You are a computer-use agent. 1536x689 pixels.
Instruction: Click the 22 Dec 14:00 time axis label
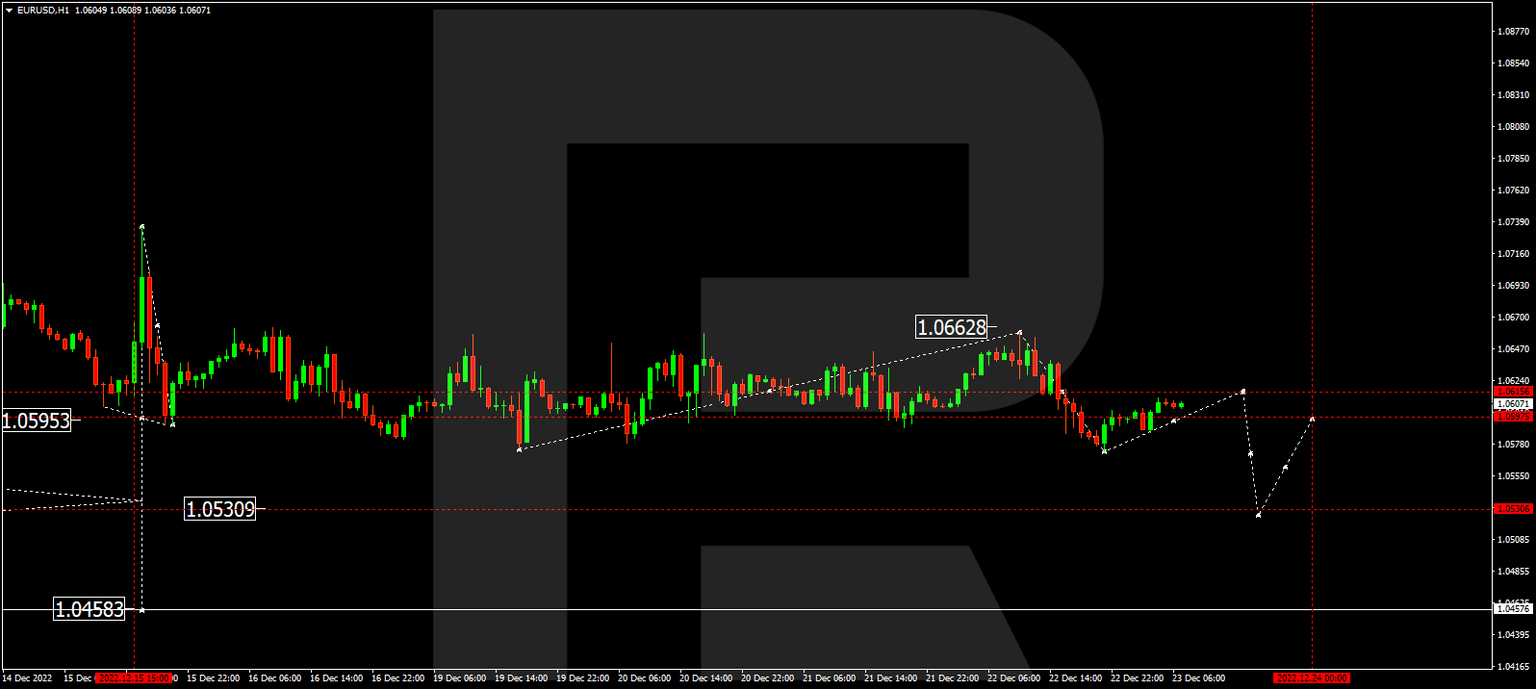pyautogui.click(x=1075, y=678)
